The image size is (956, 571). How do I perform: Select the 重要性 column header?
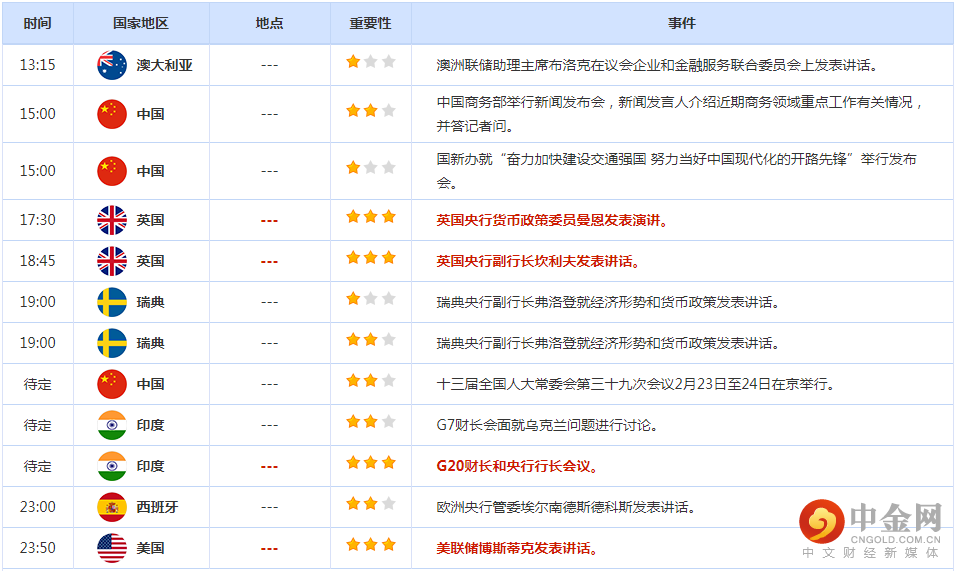[x=370, y=23]
